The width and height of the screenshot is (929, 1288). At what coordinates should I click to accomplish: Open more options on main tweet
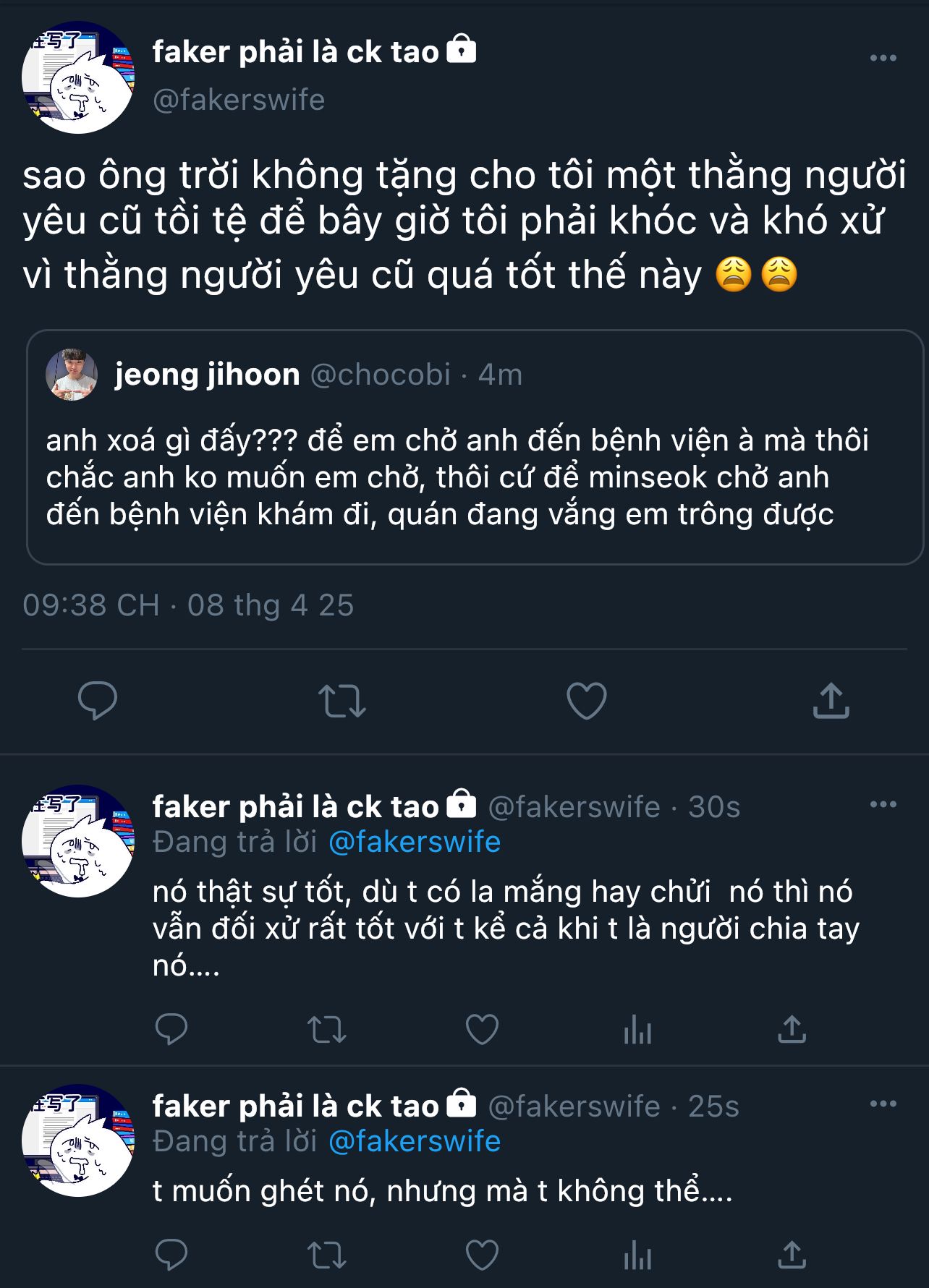(883, 58)
